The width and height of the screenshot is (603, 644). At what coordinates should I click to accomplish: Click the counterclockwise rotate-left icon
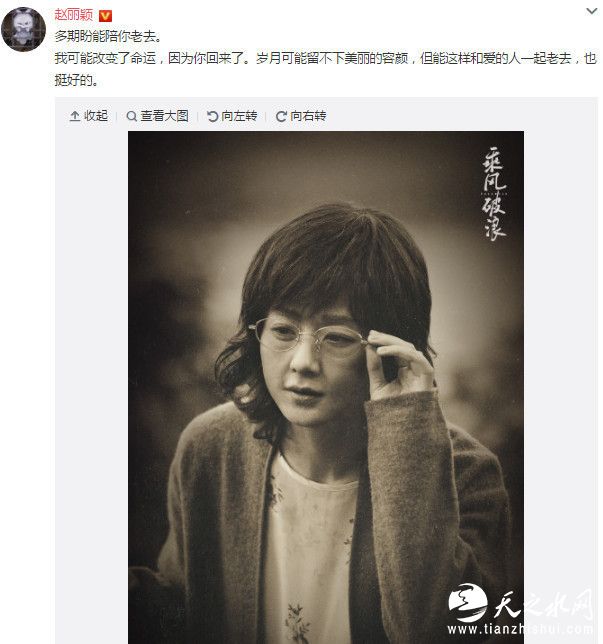coord(212,117)
